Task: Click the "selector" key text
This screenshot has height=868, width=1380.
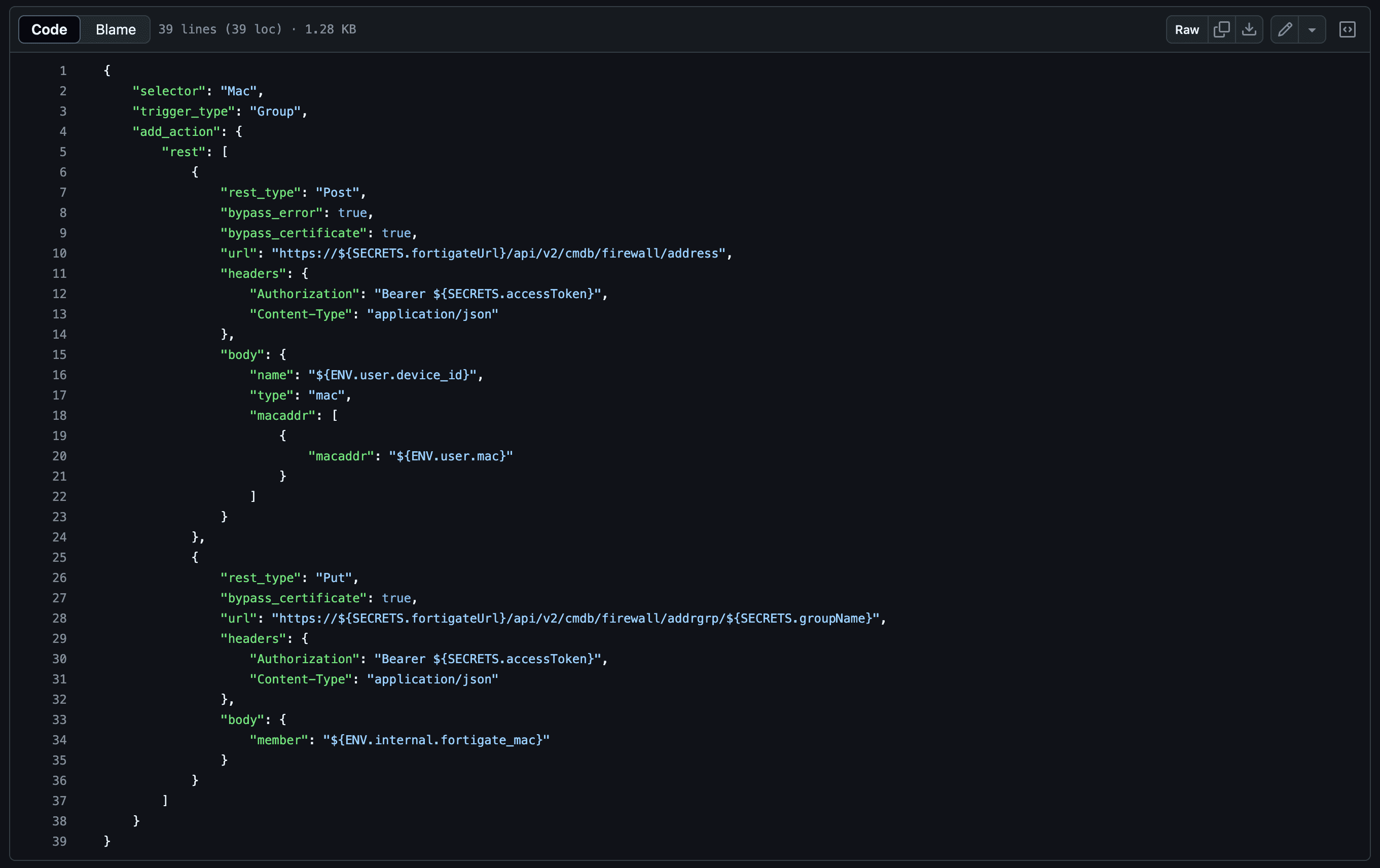Action: pos(169,91)
